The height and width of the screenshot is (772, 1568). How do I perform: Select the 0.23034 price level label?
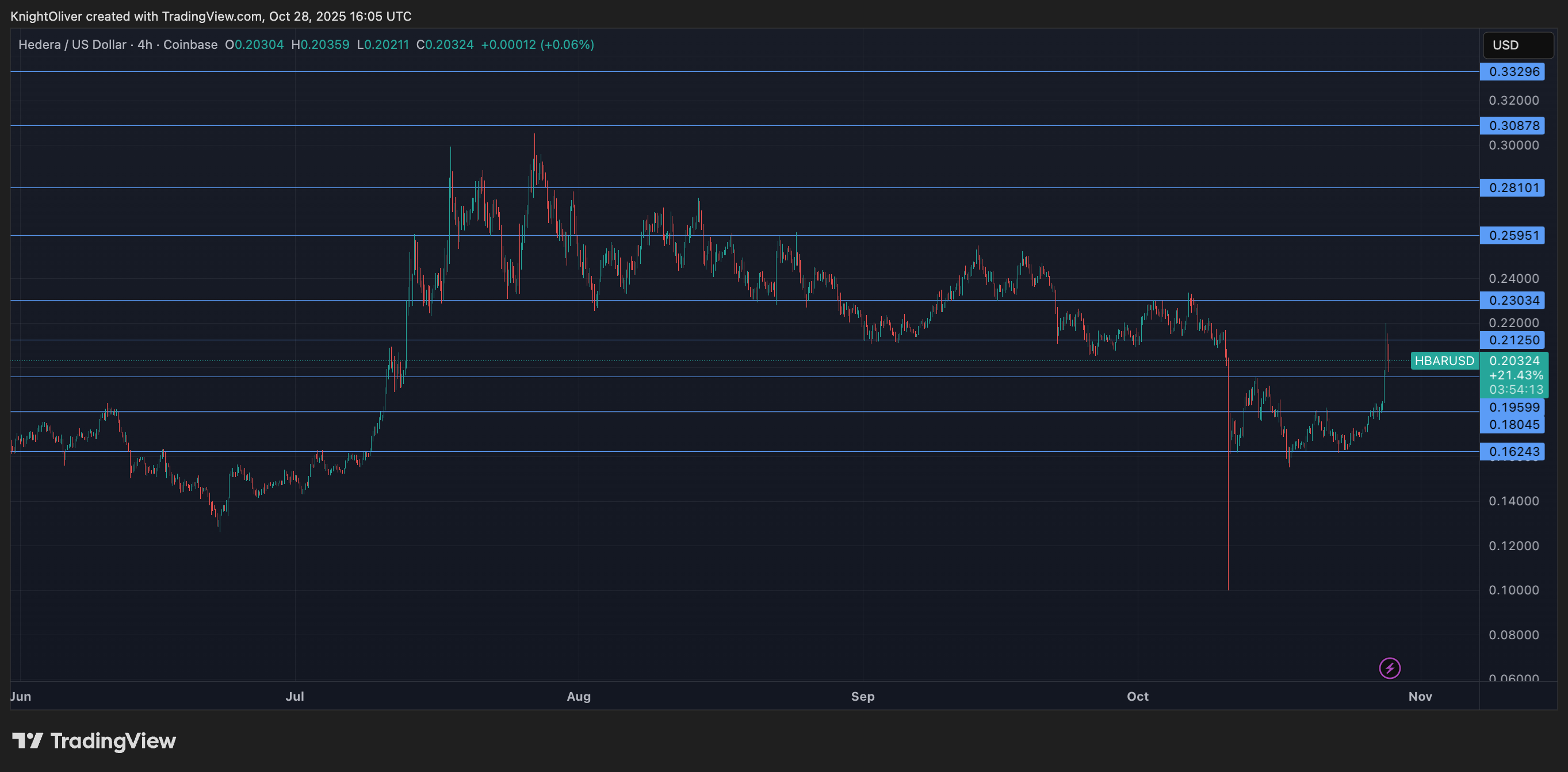[x=1513, y=301]
